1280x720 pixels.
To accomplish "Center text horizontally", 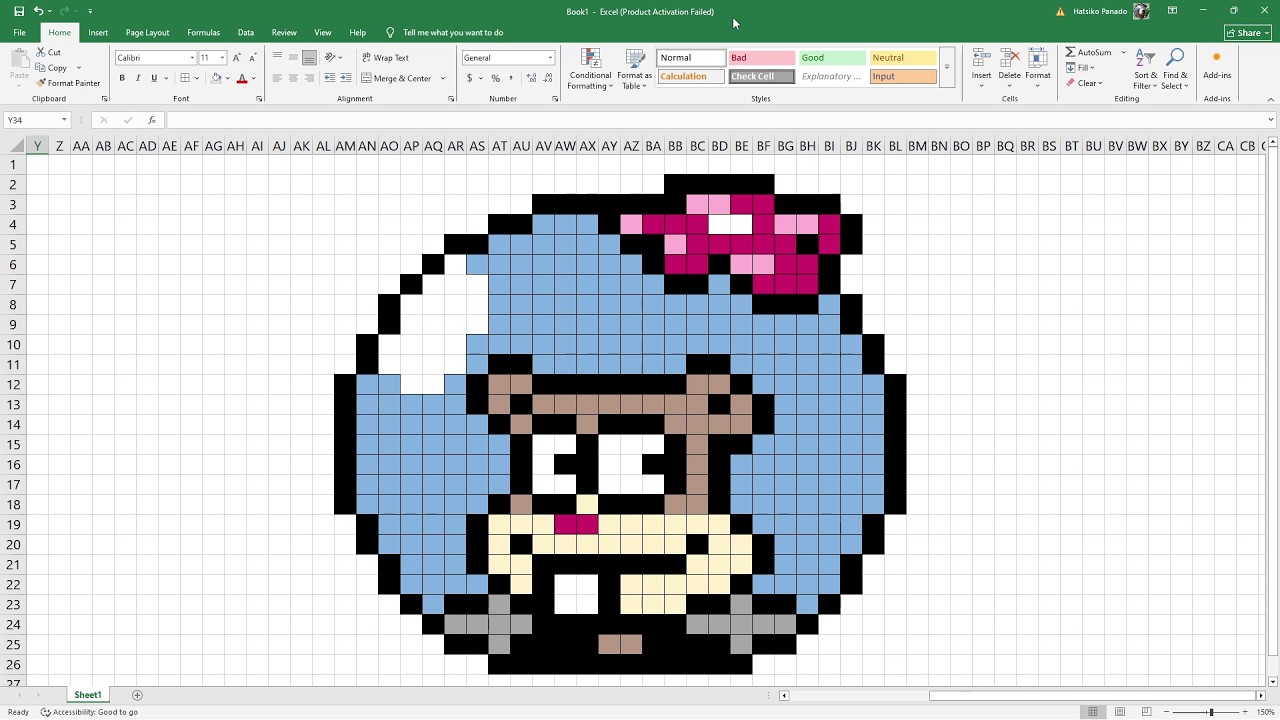I will tap(293, 78).
